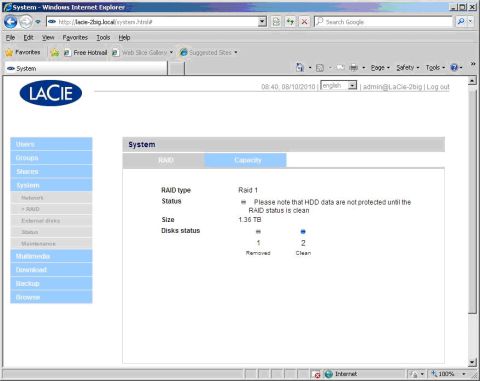The width and height of the screenshot is (480, 381).
Task: Open the Shares sidebar section
Action: click(x=51, y=171)
